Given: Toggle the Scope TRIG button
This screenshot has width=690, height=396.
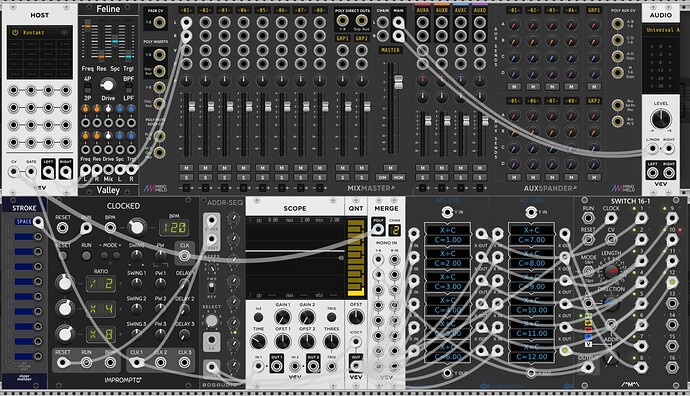Looking at the screenshot, I should click(x=331, y=317).
